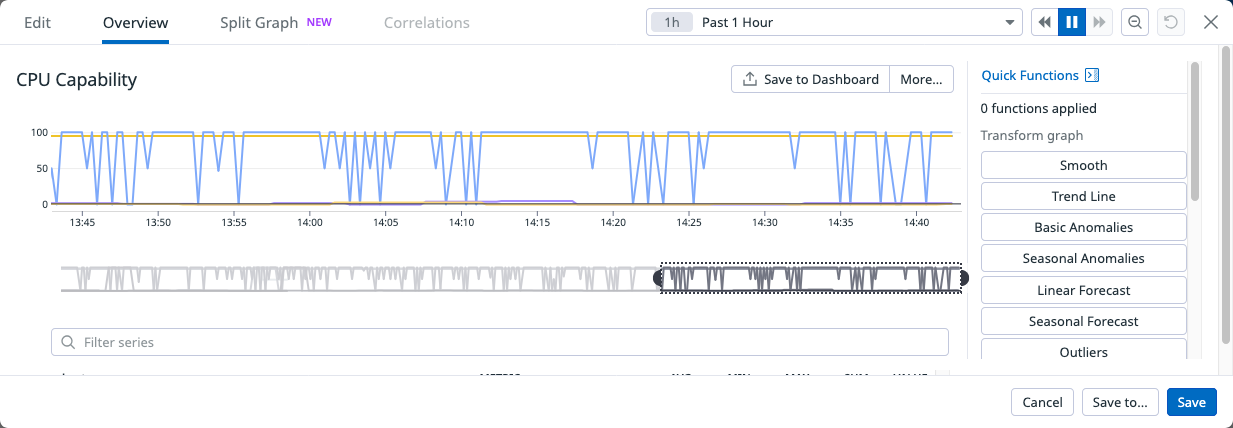The image size is (1233, 428).
Task: Rewind the time range backward
Action: click(x=1044, y=22)
